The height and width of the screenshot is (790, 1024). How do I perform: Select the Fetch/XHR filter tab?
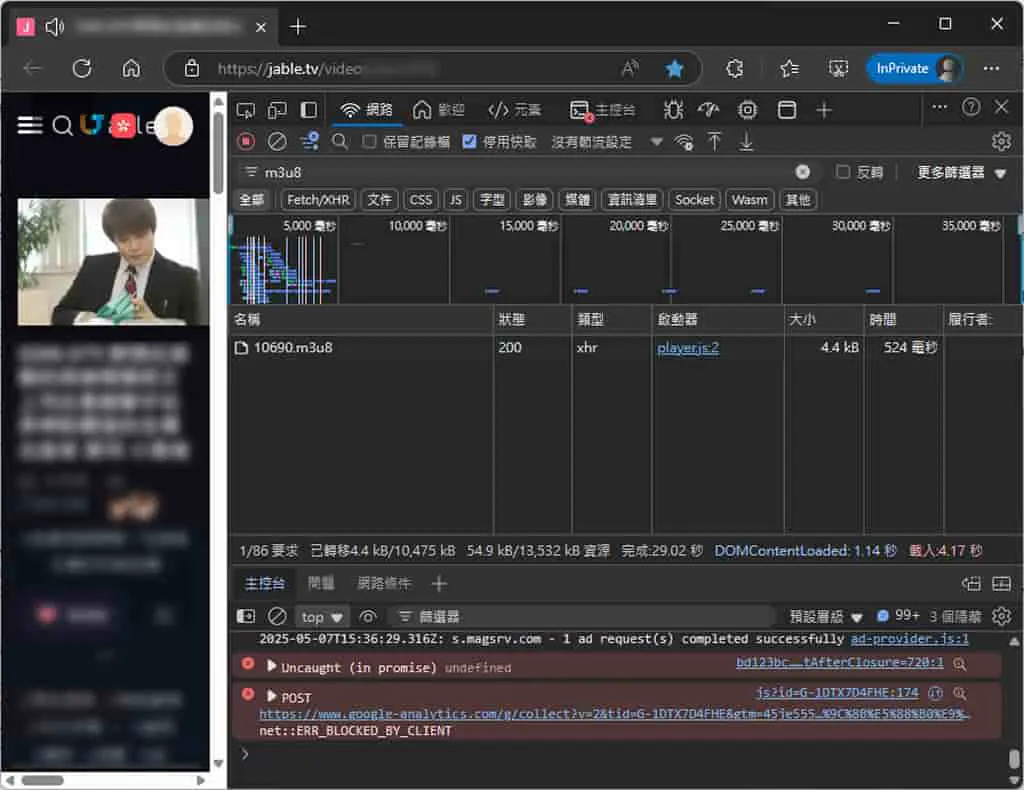(x=318, y=200)
